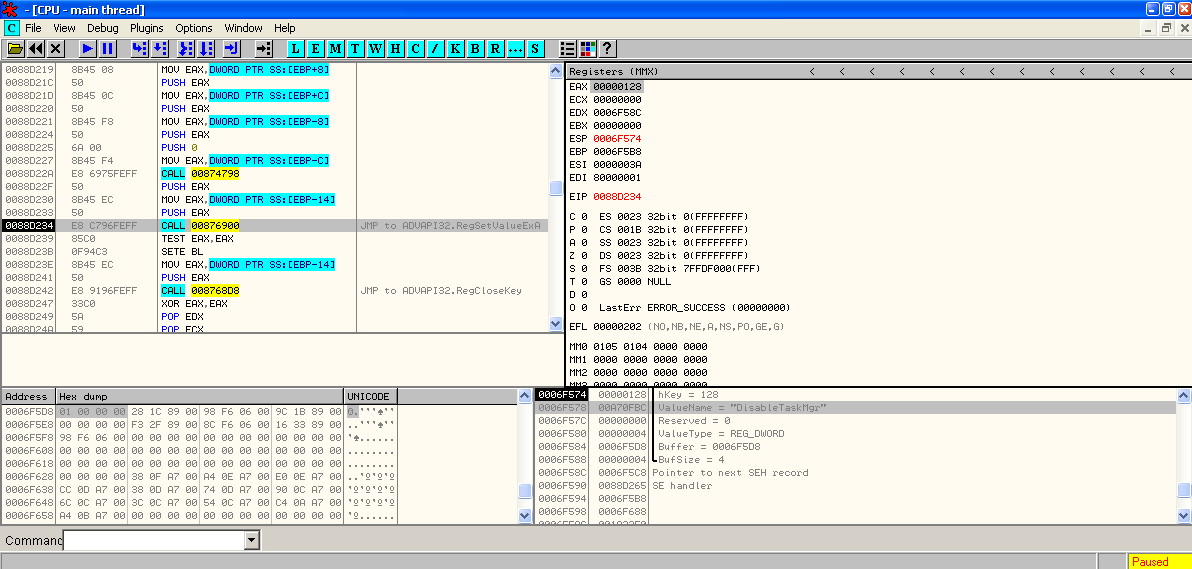Image resolution: width=1192 pixels, height=569 pixels.
Task: Click the Help question mark icon
Action: [x=607, y=49]
